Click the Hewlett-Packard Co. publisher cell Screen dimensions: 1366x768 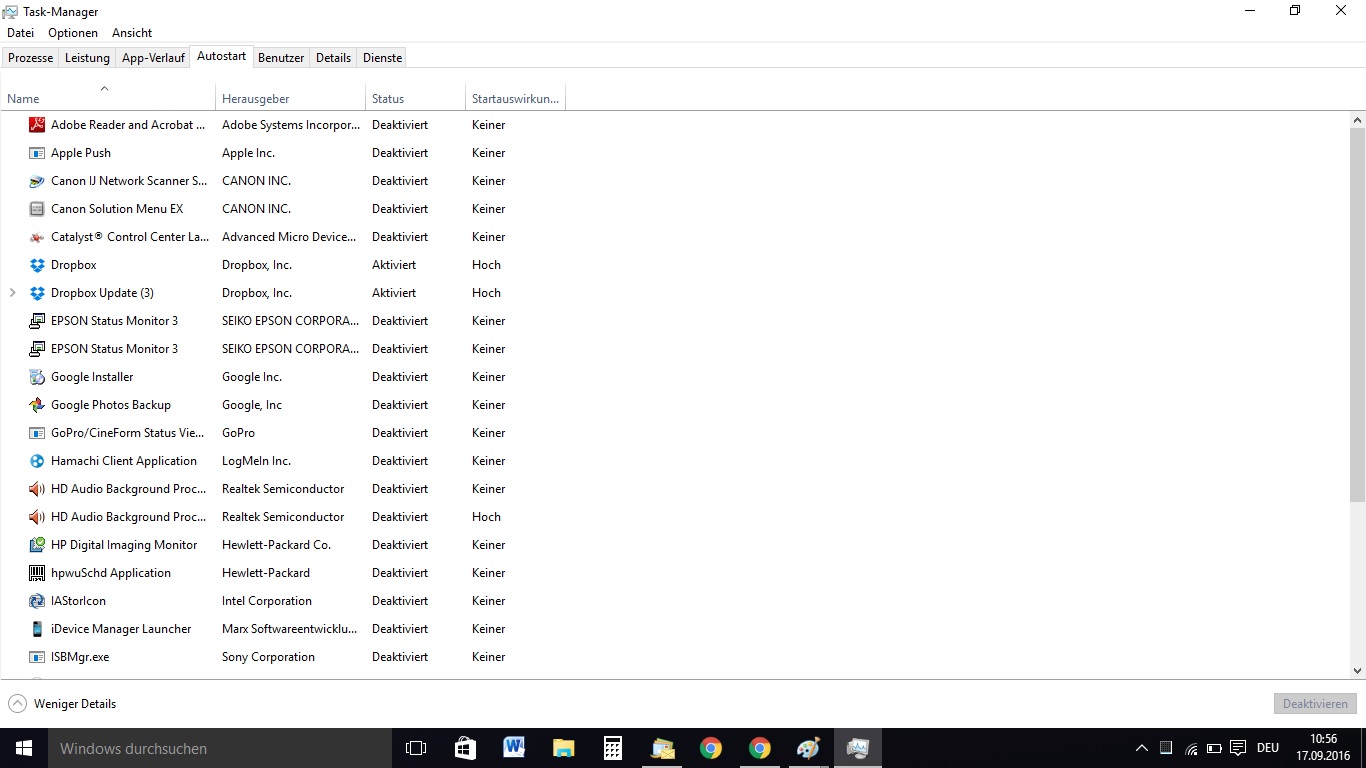[276, 545]
